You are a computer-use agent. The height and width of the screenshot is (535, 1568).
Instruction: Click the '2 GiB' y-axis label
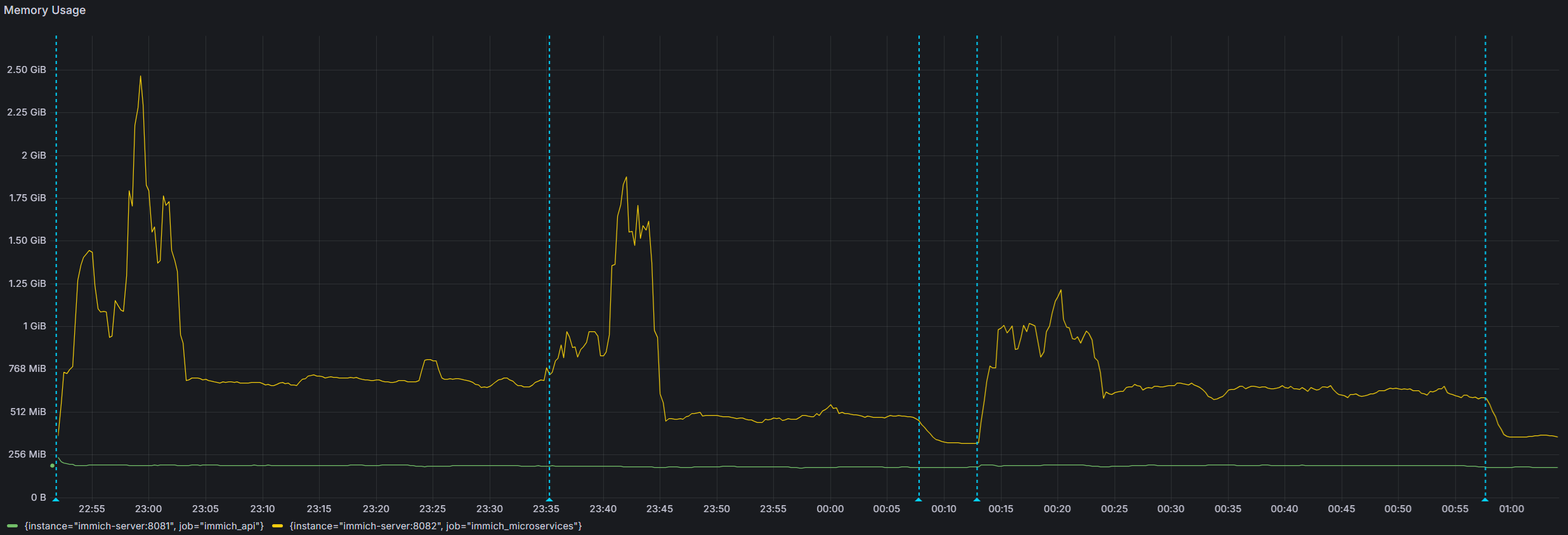pos(34,155)
